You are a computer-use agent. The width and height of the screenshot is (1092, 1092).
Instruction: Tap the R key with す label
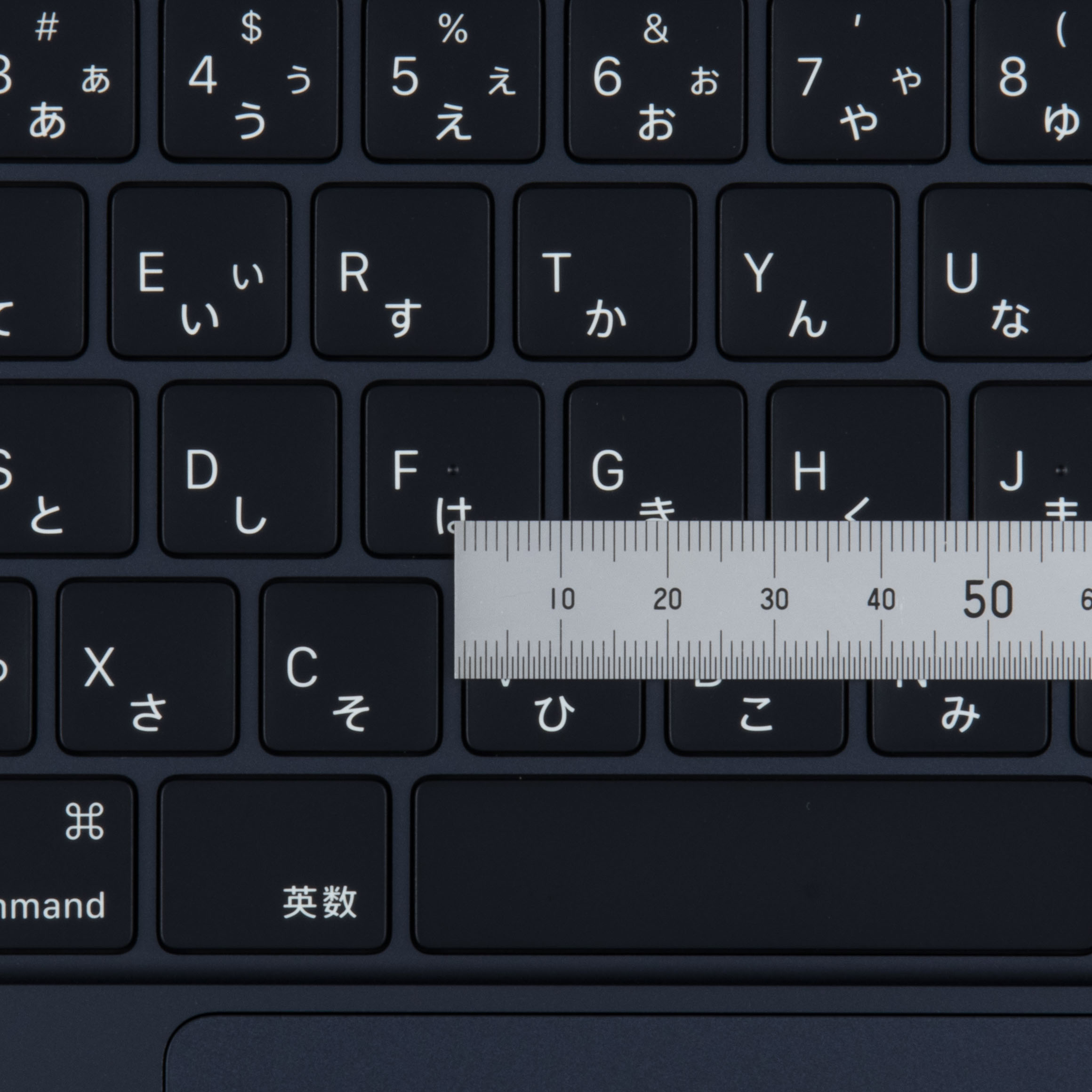click(402, 273)
